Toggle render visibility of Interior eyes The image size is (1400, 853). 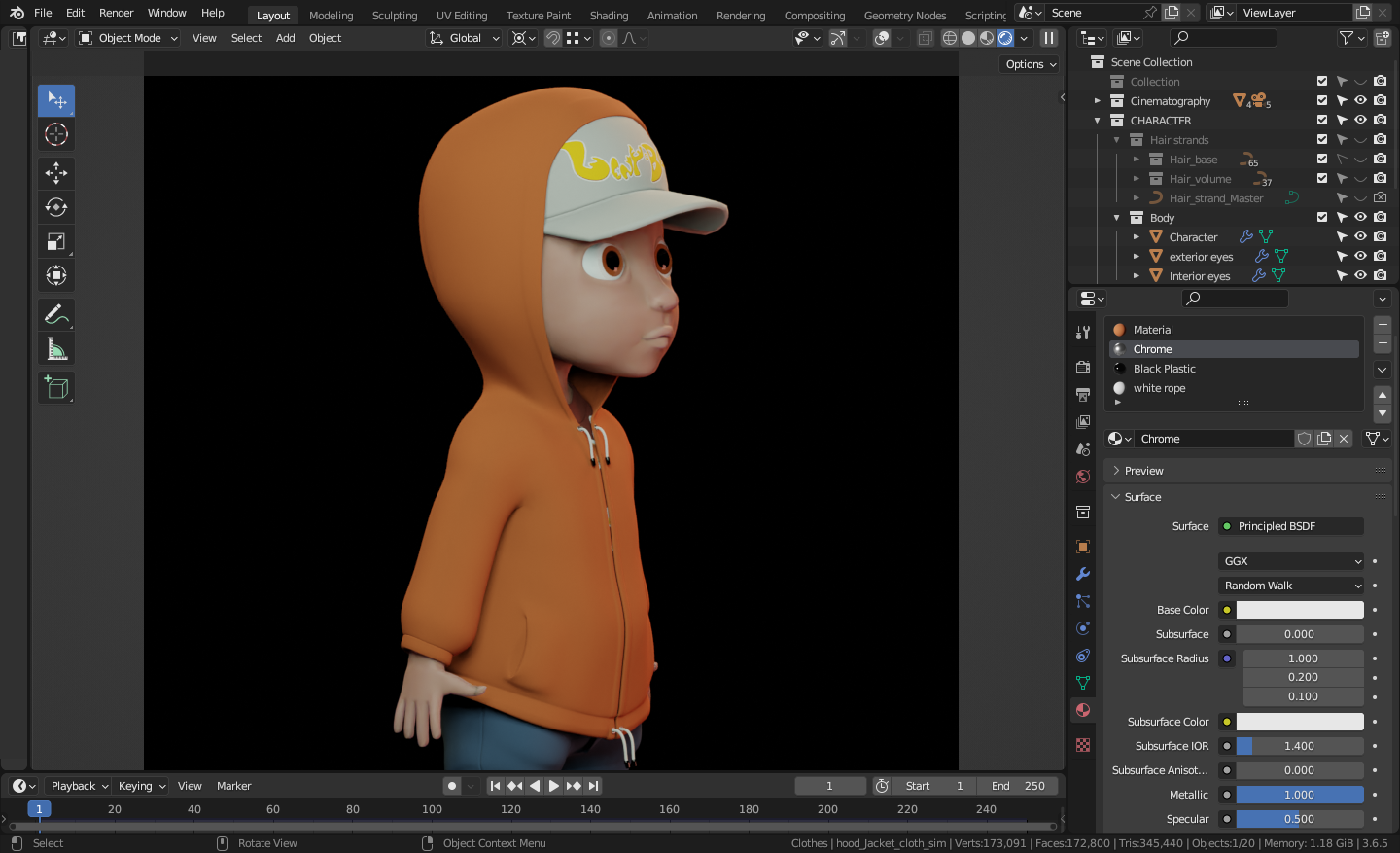point(1380,275)
